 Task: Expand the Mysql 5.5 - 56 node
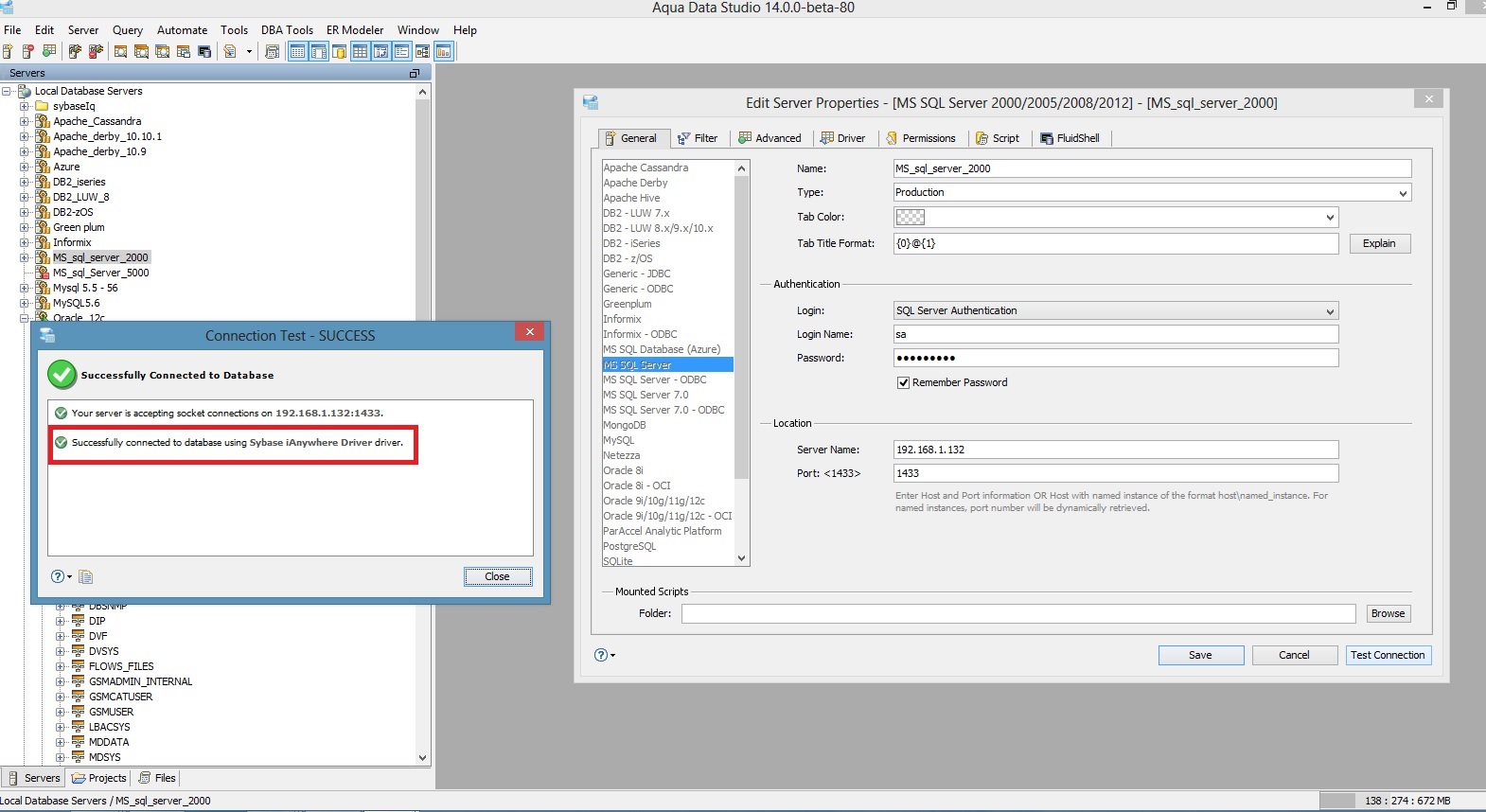[25, 288]
